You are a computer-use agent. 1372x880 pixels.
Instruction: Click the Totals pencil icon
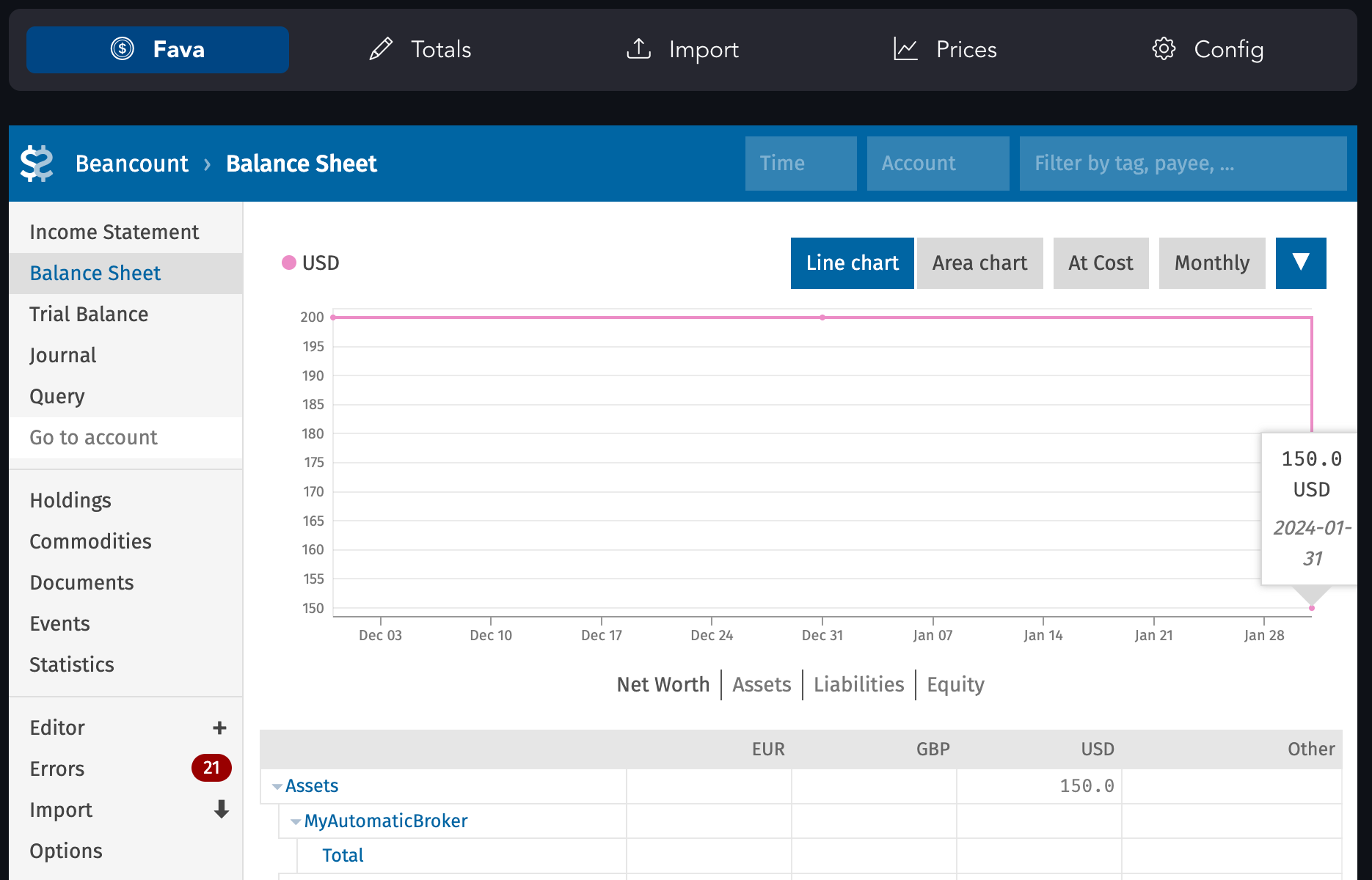[x=381, y=49]
